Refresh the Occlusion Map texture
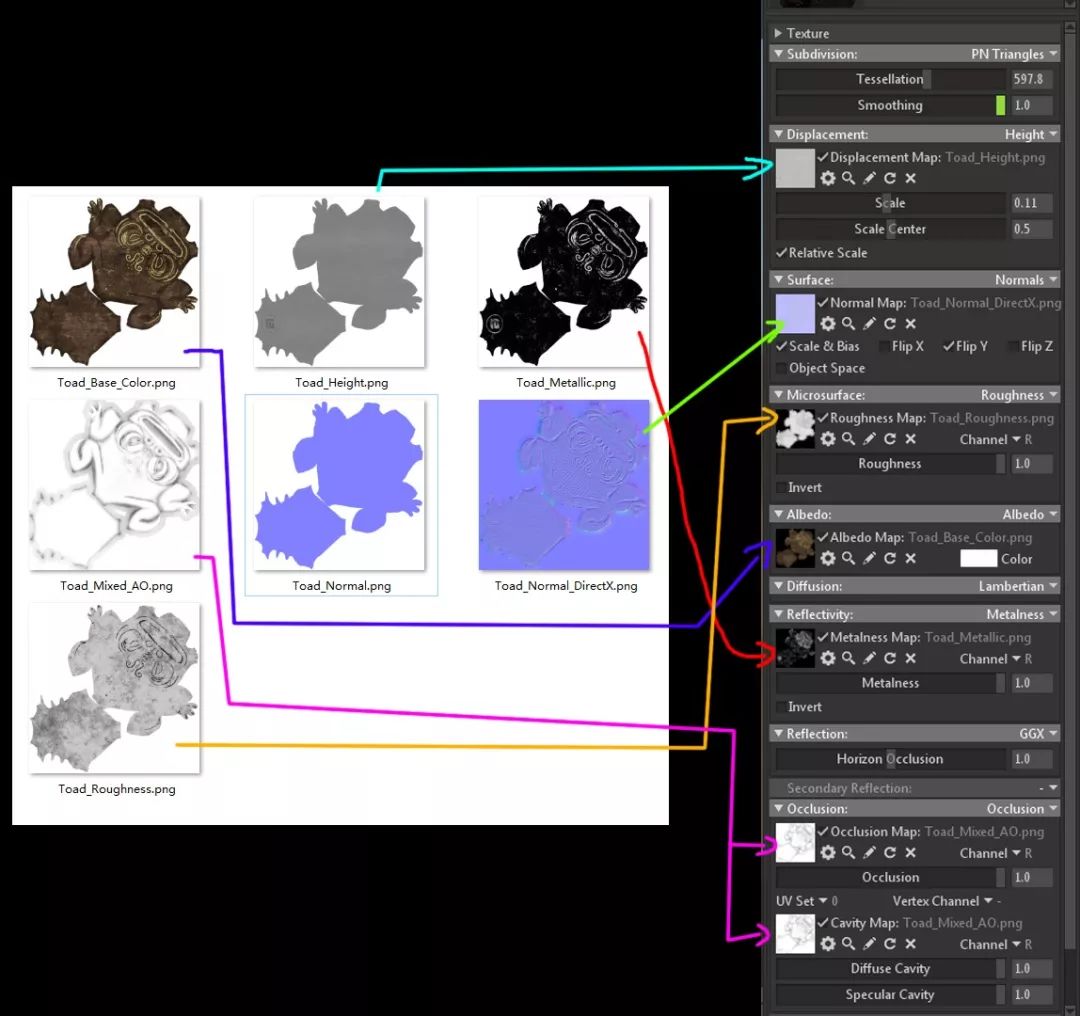 coord(890,853)
